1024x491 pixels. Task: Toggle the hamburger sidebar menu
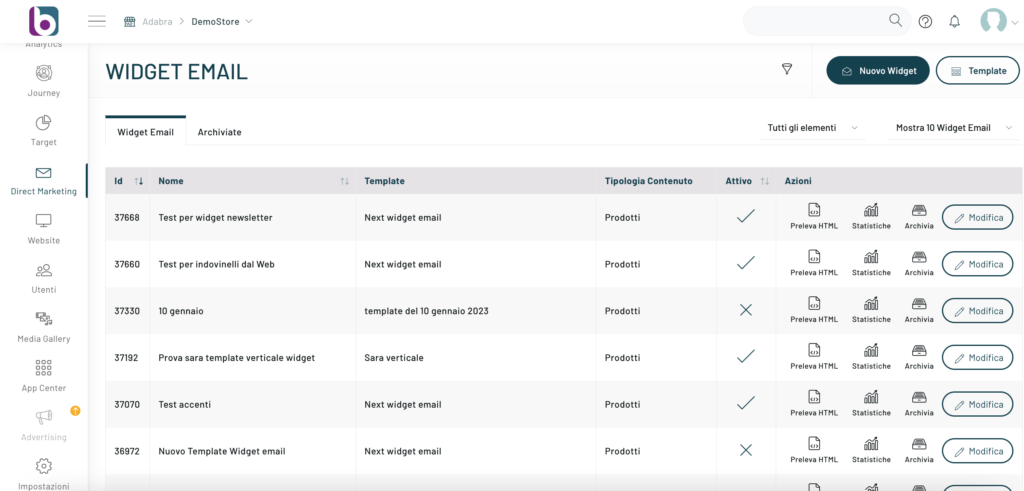[x=97, y=21]
